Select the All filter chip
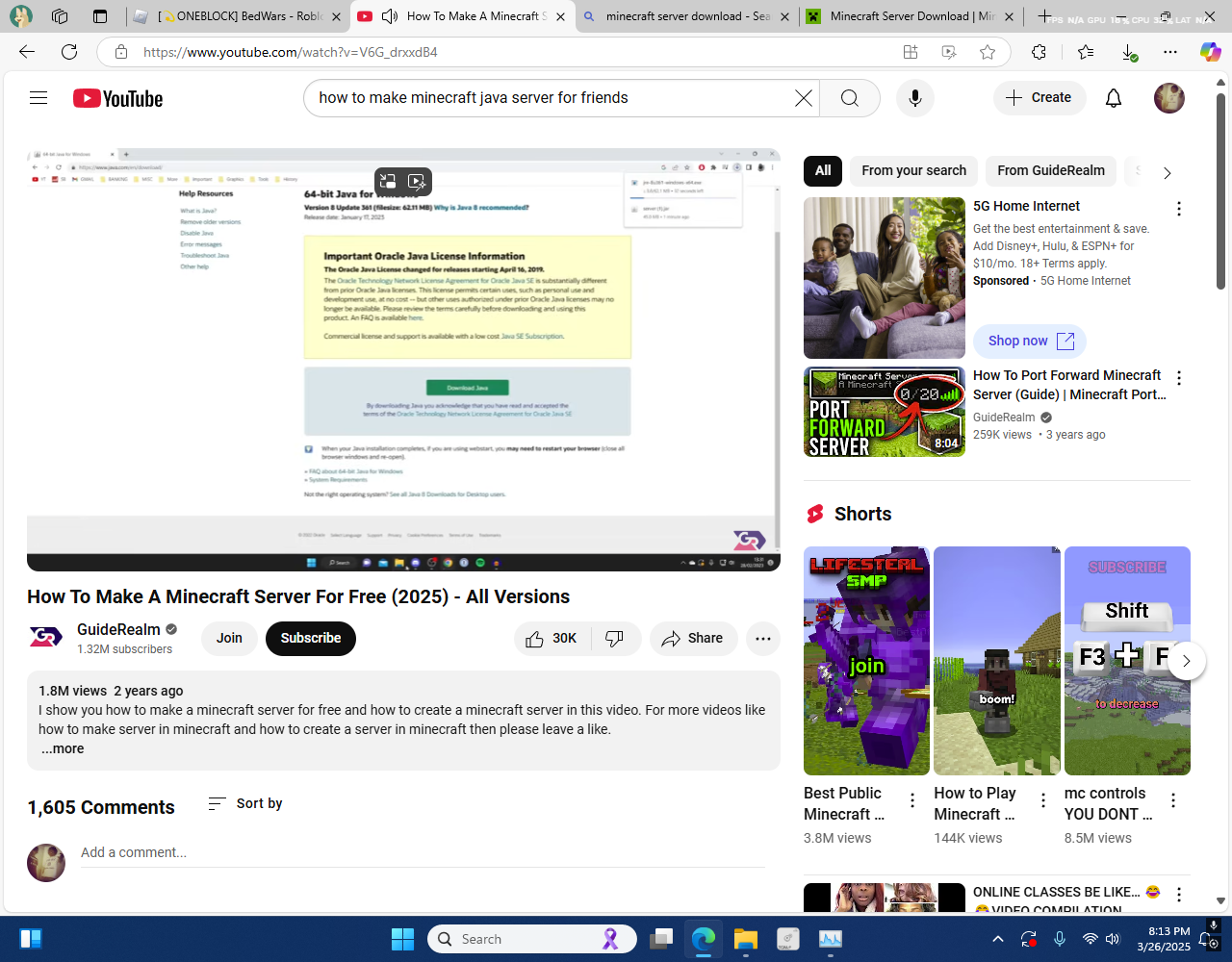This screenshot has width=1232, height=962. 823,170
